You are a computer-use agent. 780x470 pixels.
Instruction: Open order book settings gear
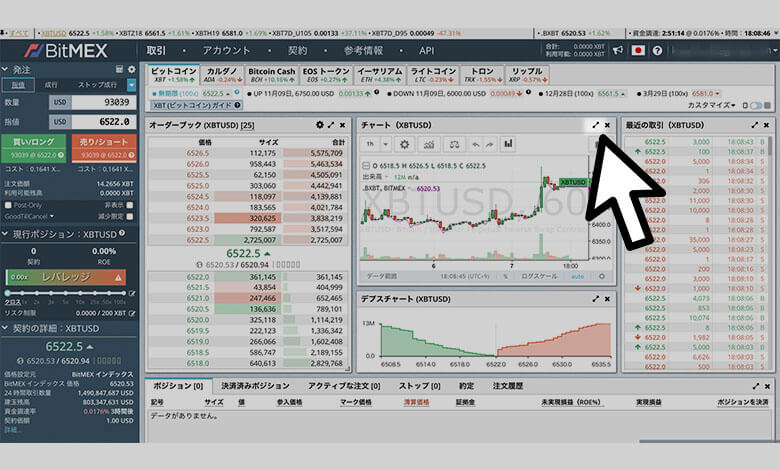click(319, 125)
